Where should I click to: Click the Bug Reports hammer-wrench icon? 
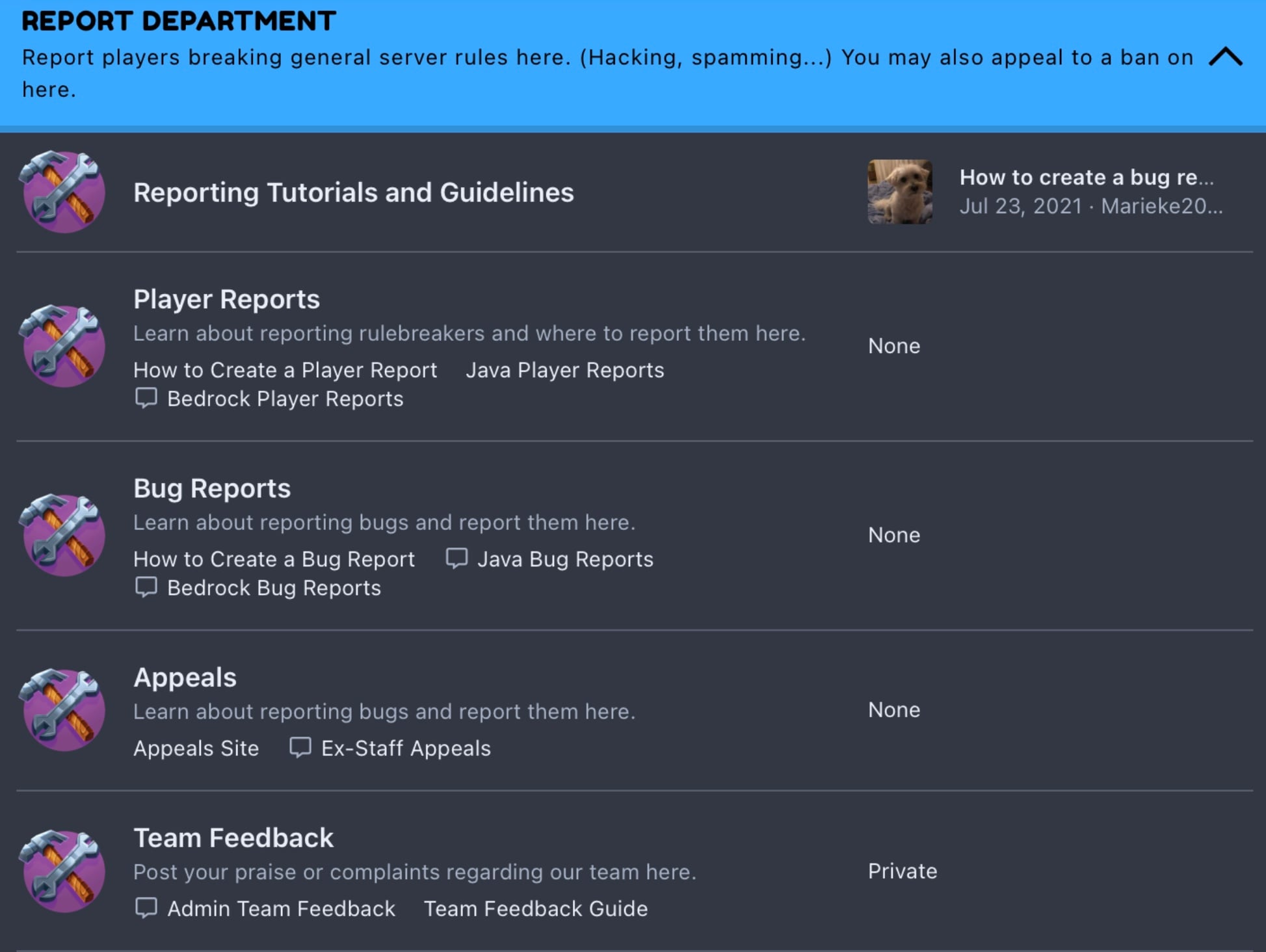[62, 535]
